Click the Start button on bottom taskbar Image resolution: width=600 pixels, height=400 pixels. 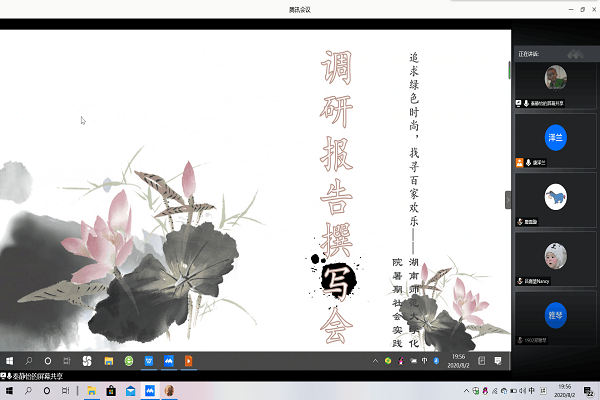[9, 389]
